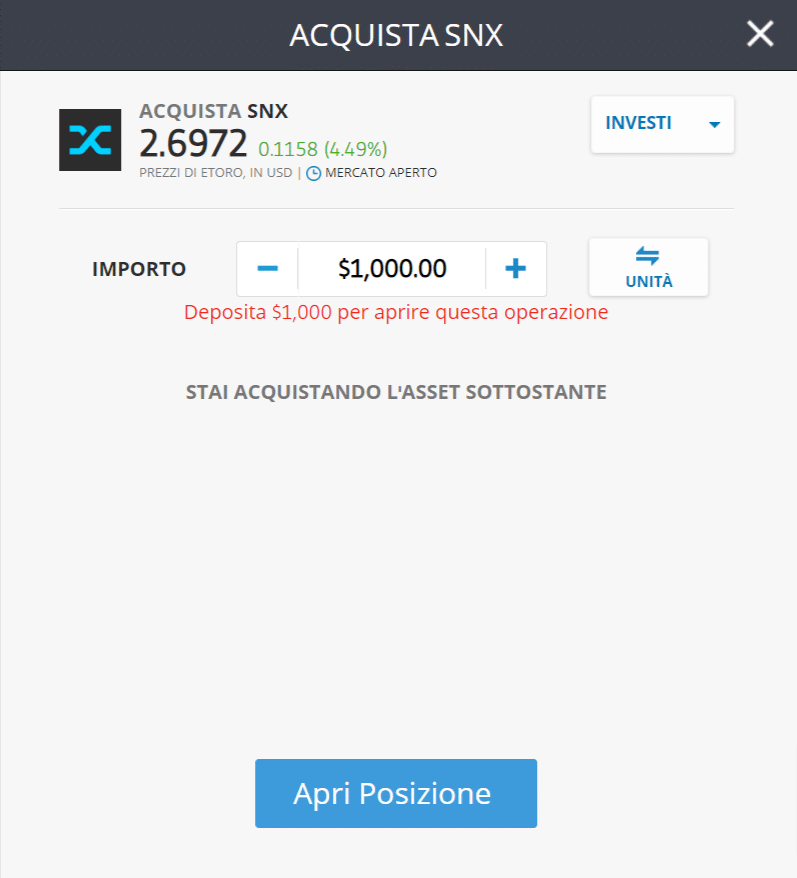Decrease amount with the minus button
The image size is (797, 878).
pyautogui.click(x=268, y=269)
